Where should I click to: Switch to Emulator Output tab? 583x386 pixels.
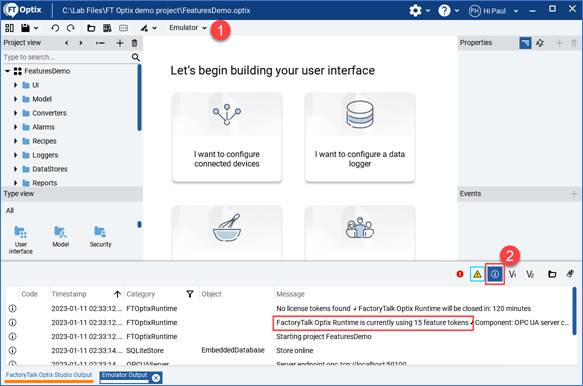pyautogui.click(x=125, y=376)
